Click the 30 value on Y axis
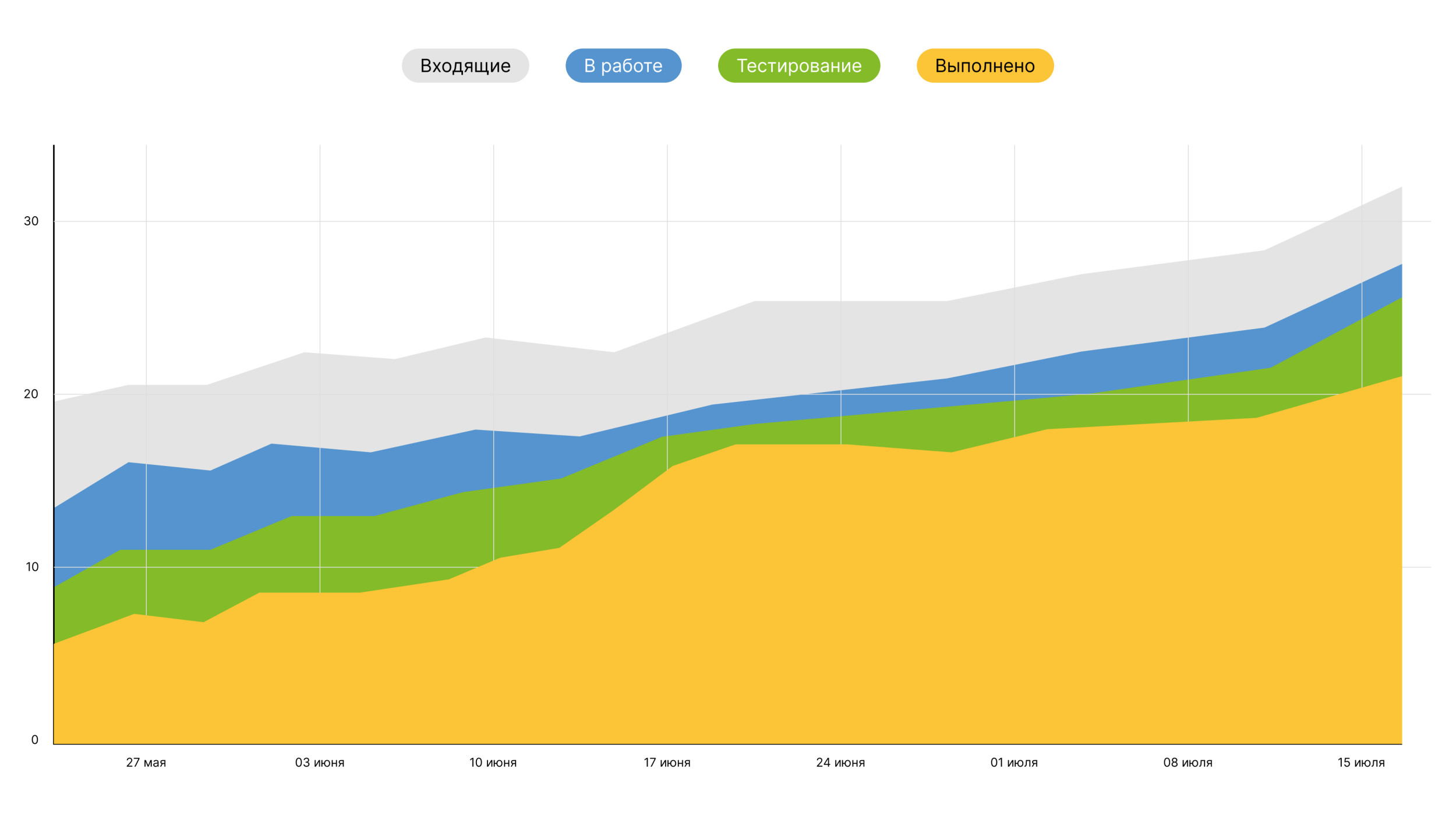 click(31, 221)
